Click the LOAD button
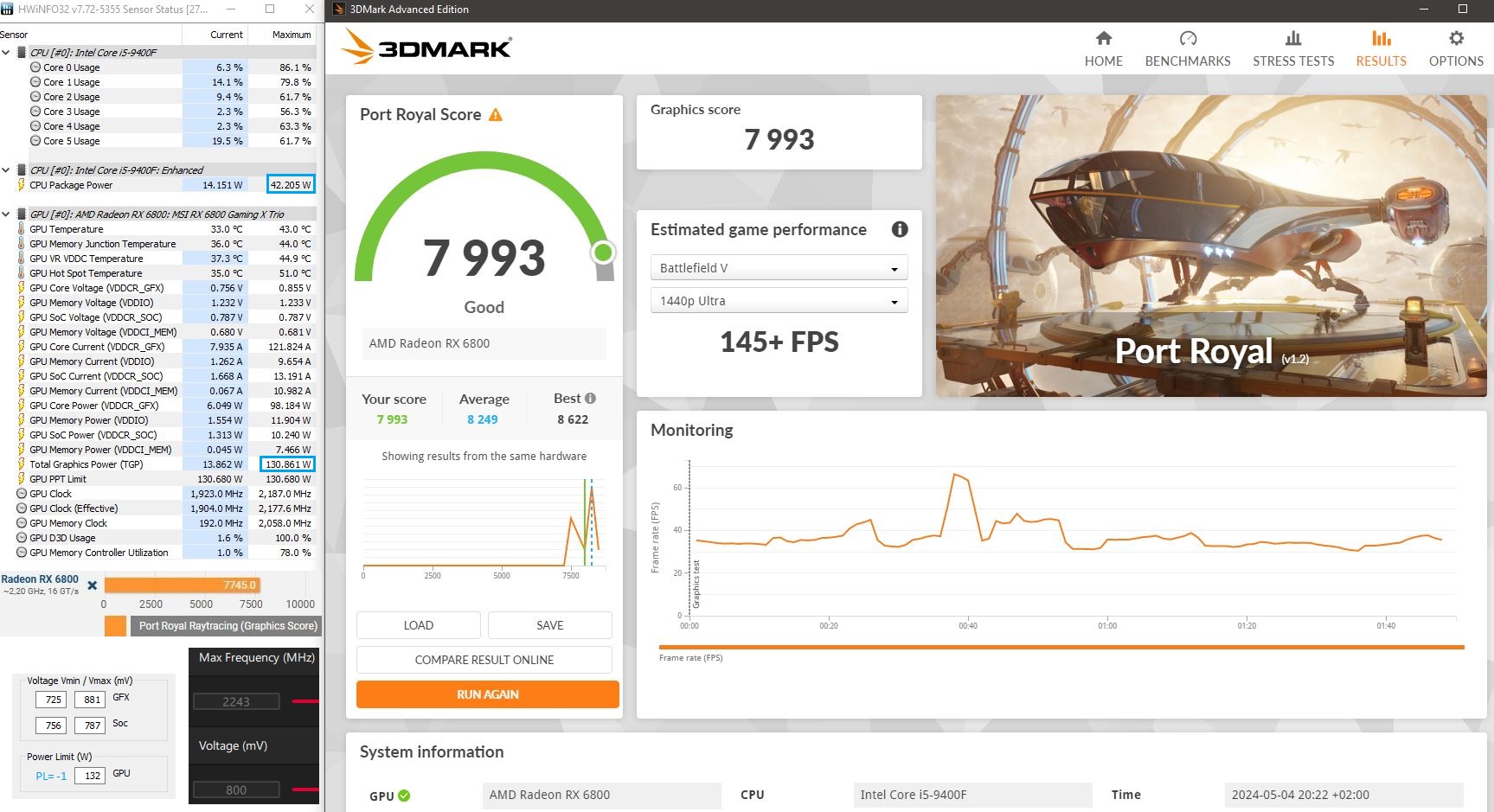The width and height of the screenshot is (1494, 812). [x=419, y=625]
